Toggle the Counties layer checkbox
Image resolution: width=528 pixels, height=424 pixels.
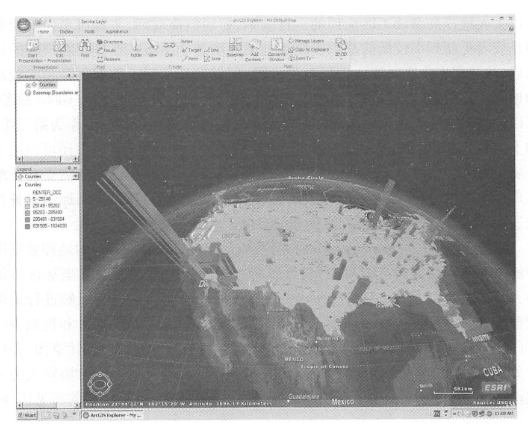click(x=29, y=85)
